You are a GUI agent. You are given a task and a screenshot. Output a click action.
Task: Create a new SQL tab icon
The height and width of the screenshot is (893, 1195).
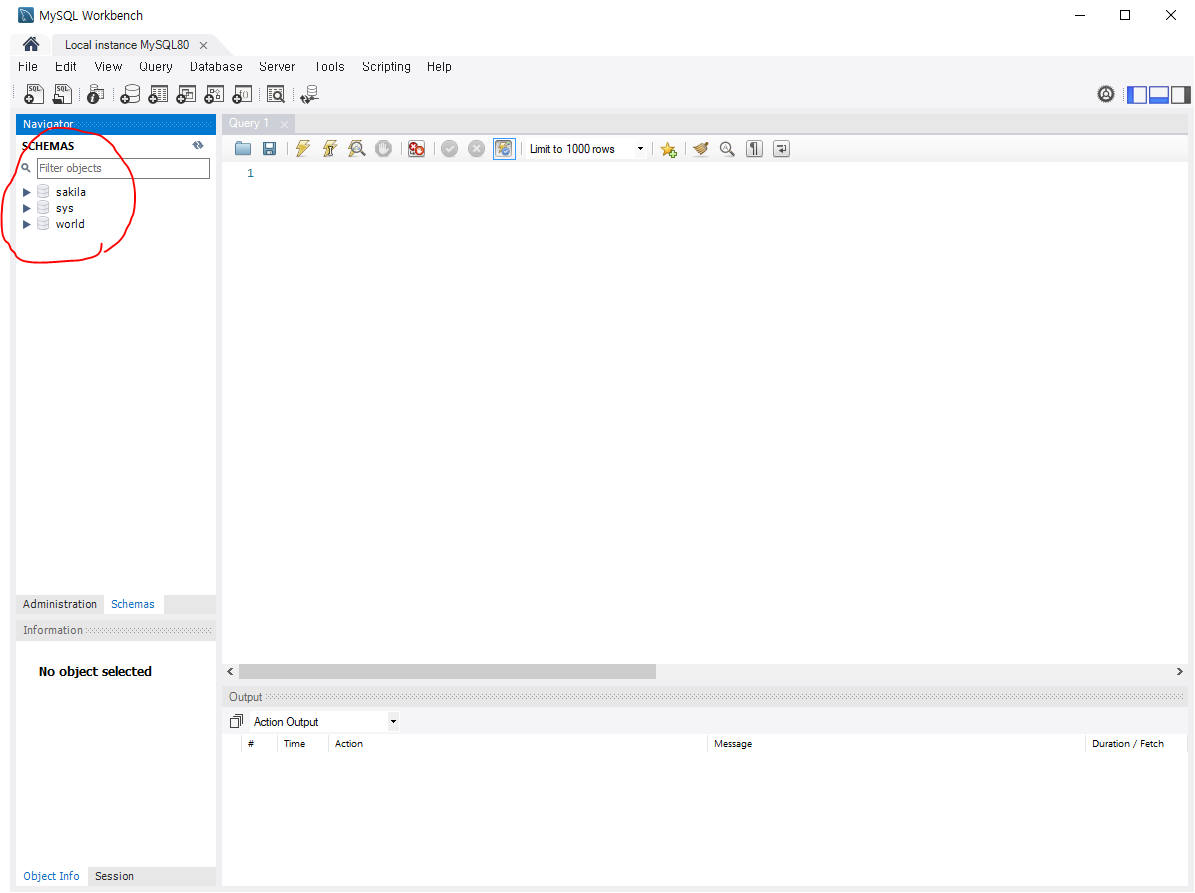tap(34, 94)
